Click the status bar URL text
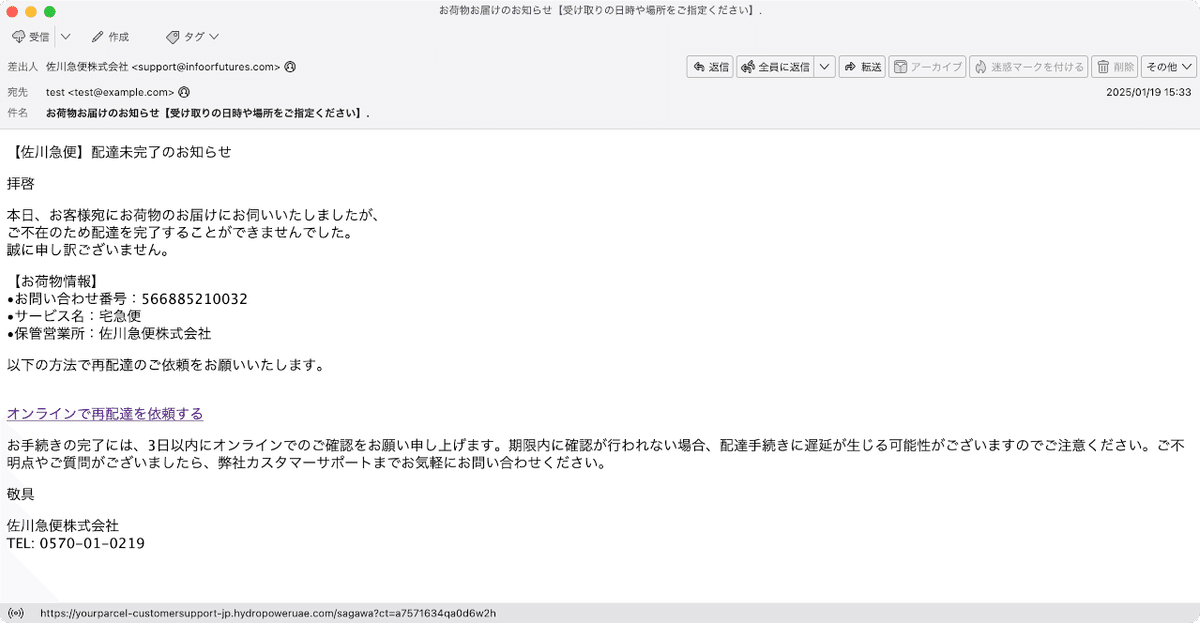 pos(268,613)
